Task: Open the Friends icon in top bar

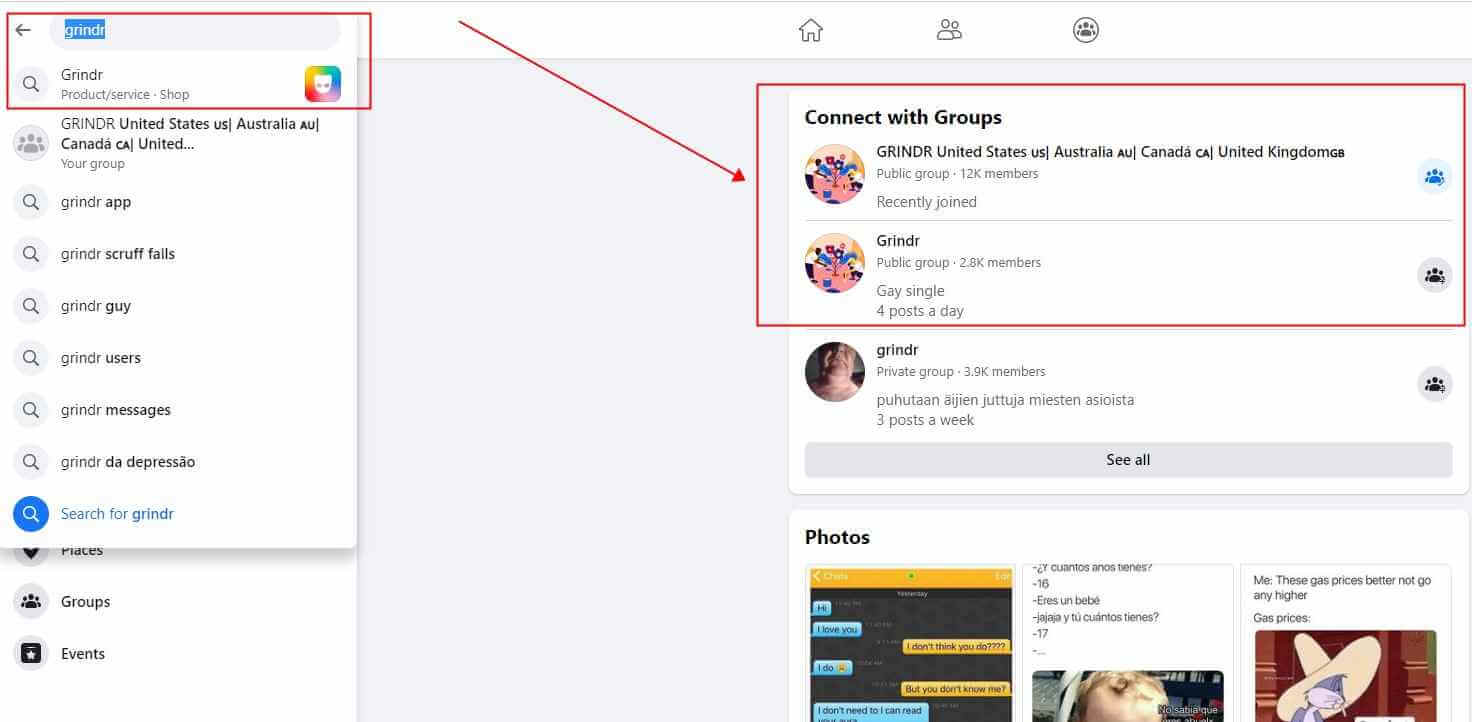Action: pos(948,30)
